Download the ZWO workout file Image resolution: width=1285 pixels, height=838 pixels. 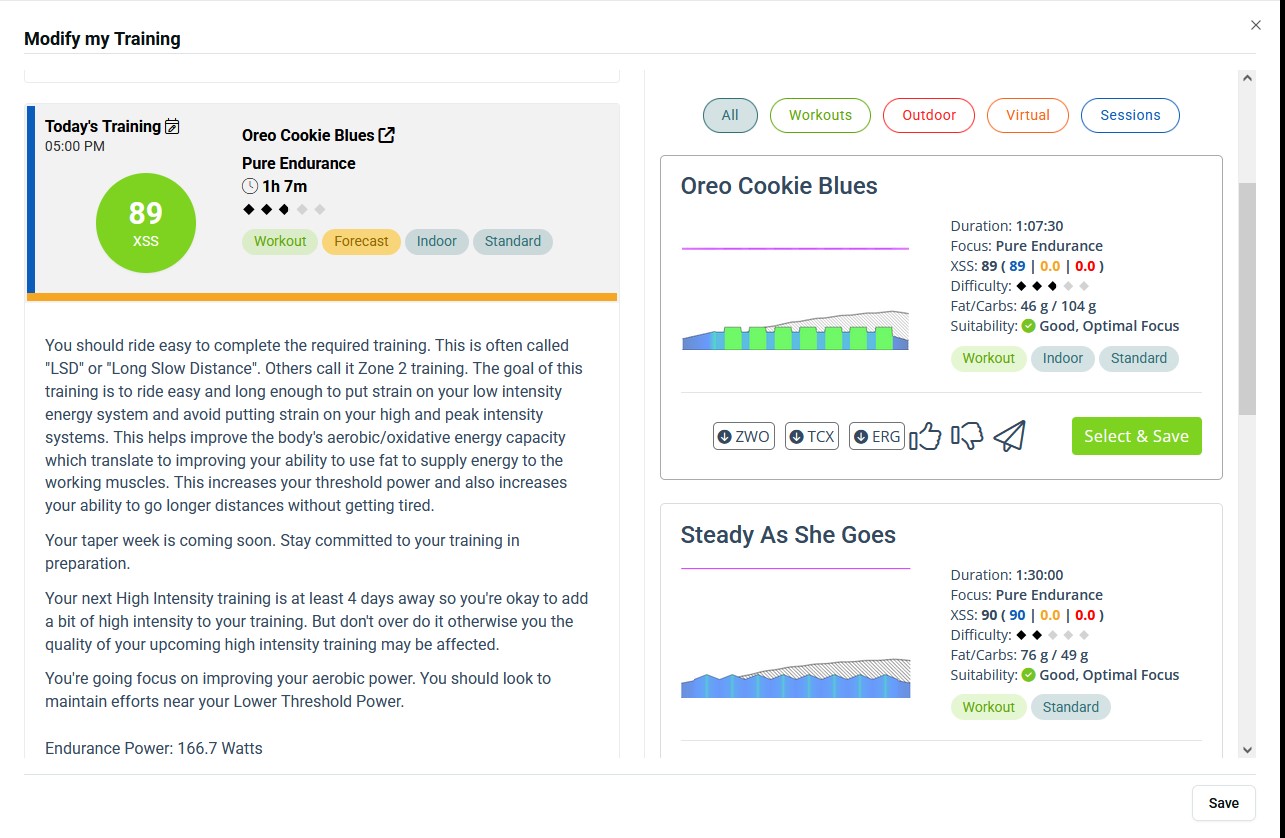[x=743, y=436]
